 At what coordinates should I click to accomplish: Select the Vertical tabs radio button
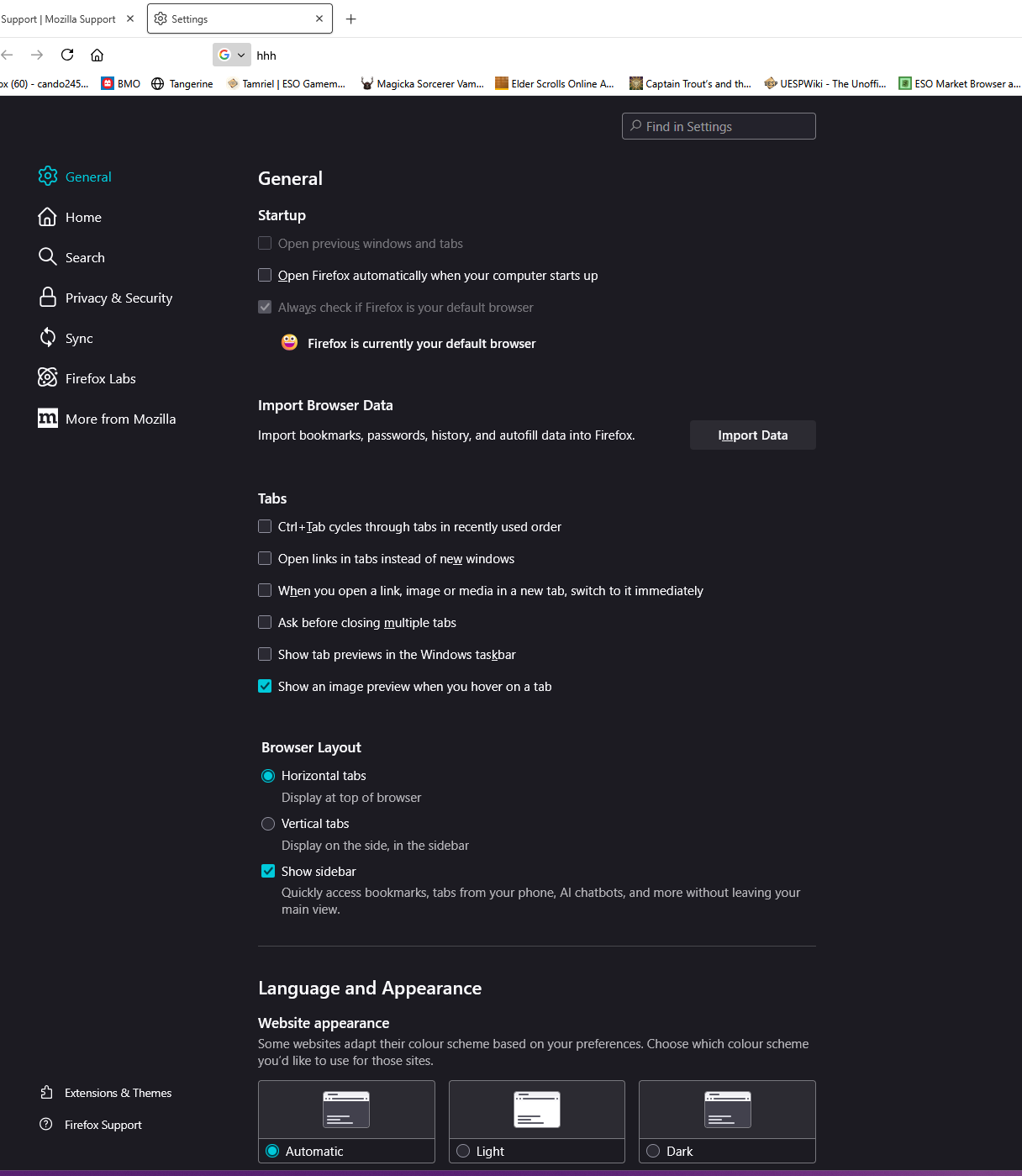coord(268,824)
